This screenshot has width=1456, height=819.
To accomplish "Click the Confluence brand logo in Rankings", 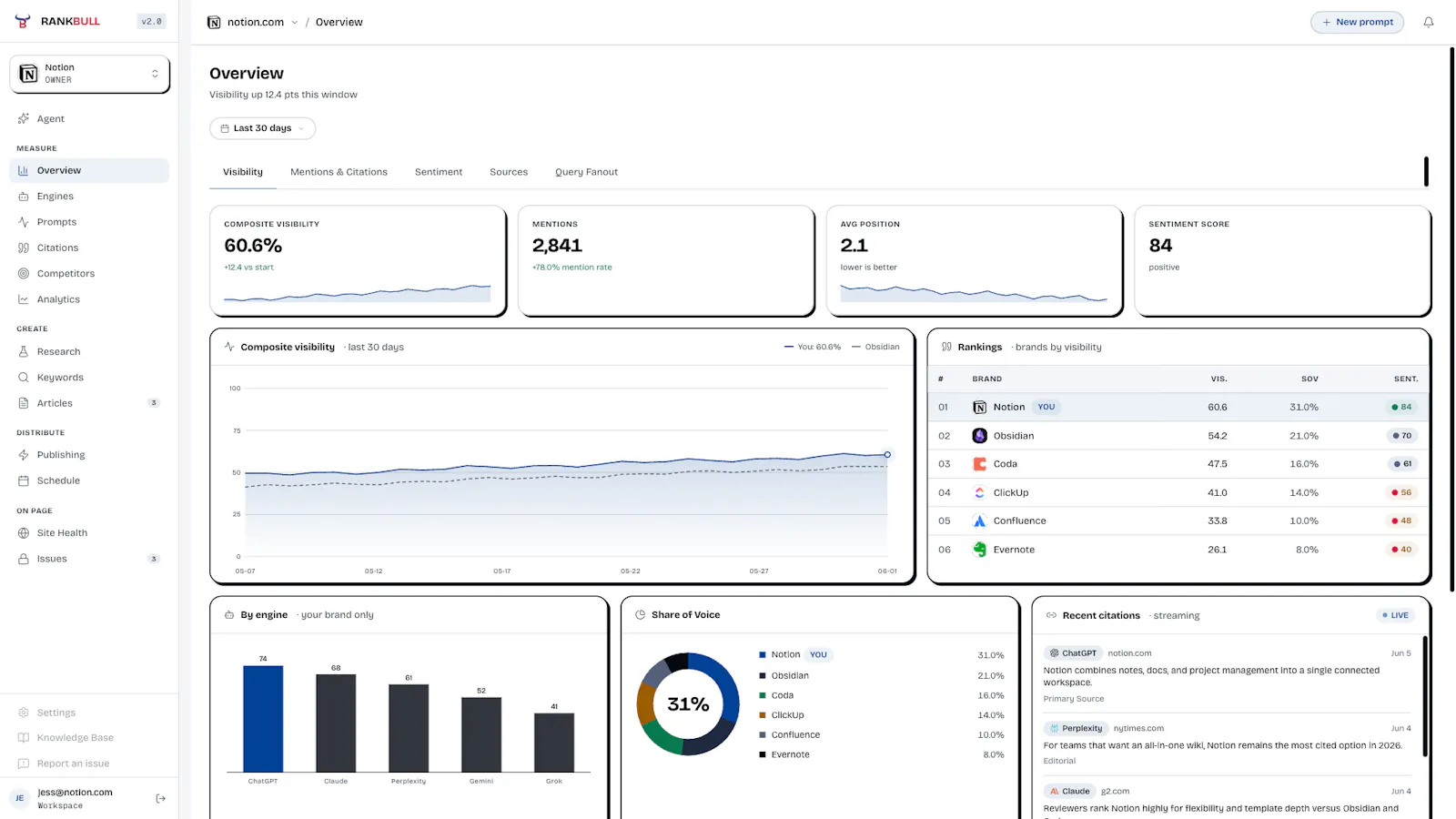I will (x=979, y=521).
